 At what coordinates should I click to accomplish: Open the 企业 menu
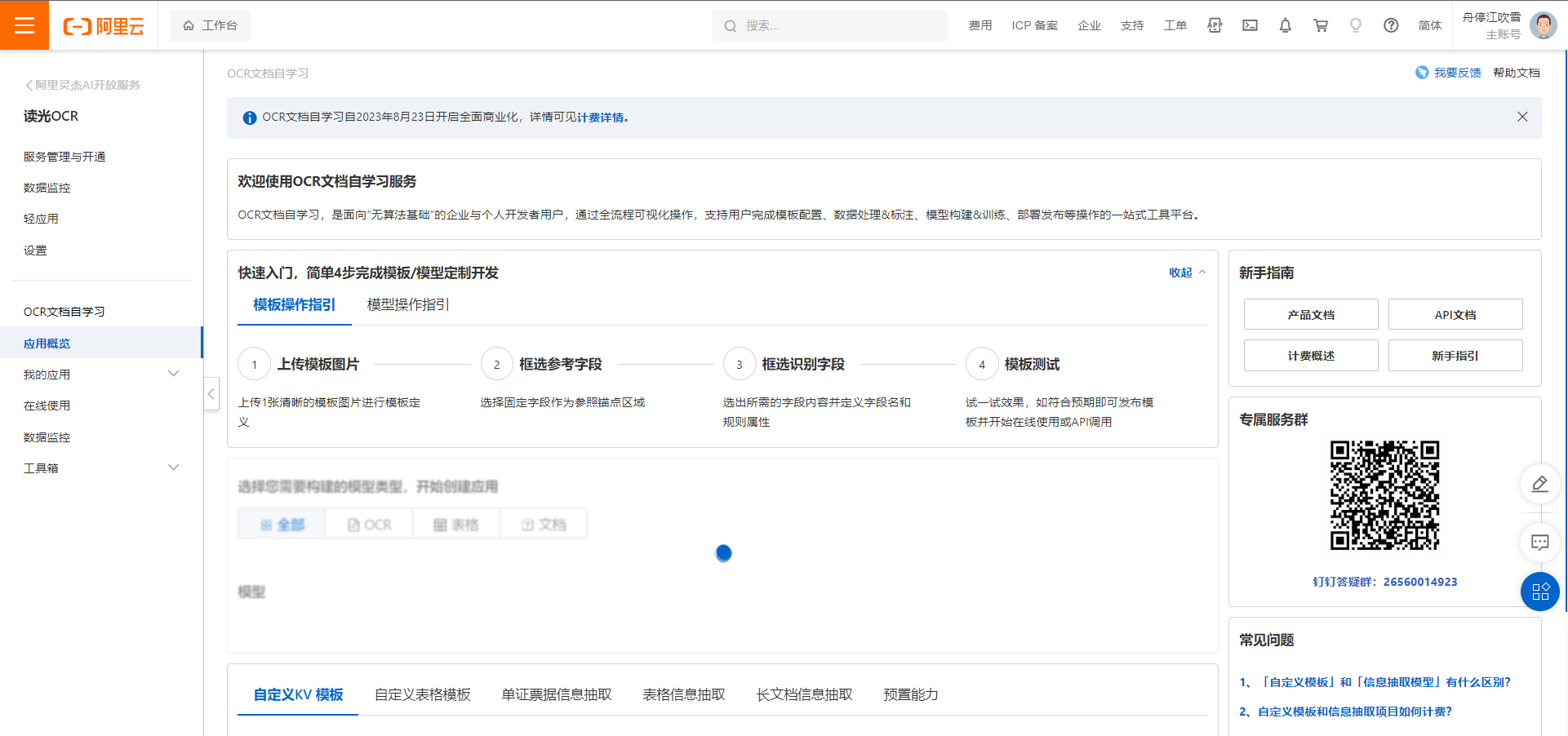[x=1089, y=25]
